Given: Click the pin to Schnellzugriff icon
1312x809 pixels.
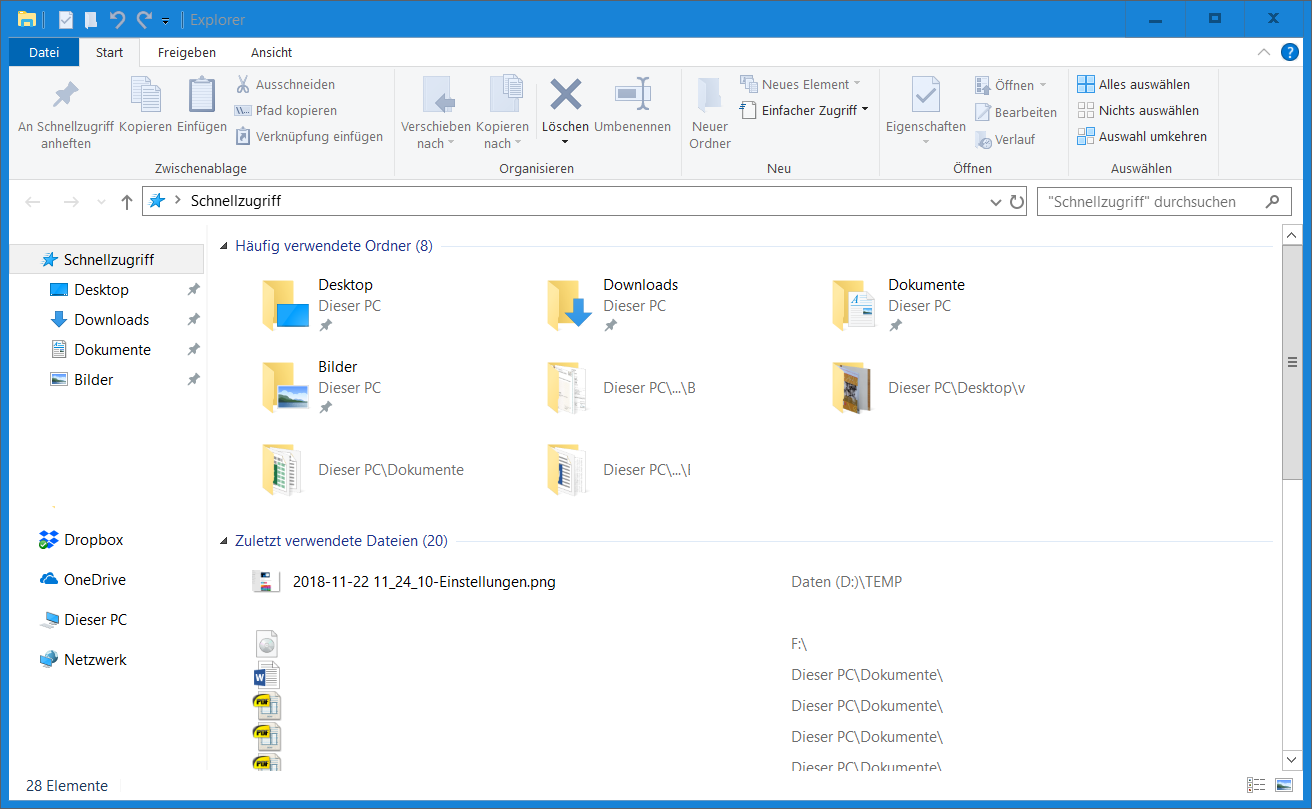Looking at the screenshot, I should [x=66, y=95].
